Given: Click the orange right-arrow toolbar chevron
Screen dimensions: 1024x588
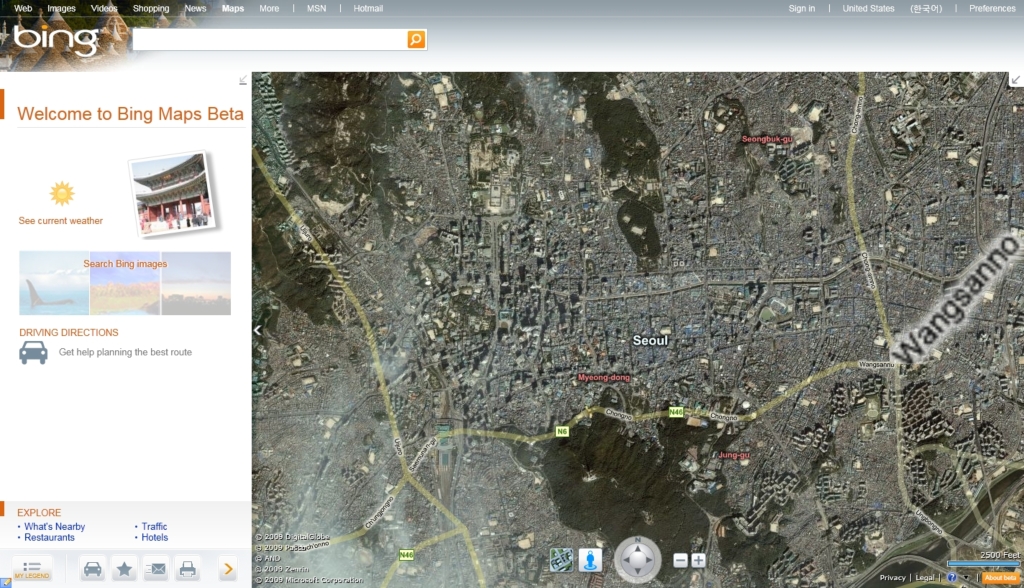Looking at the screenshot, I should tap(228, 569).
